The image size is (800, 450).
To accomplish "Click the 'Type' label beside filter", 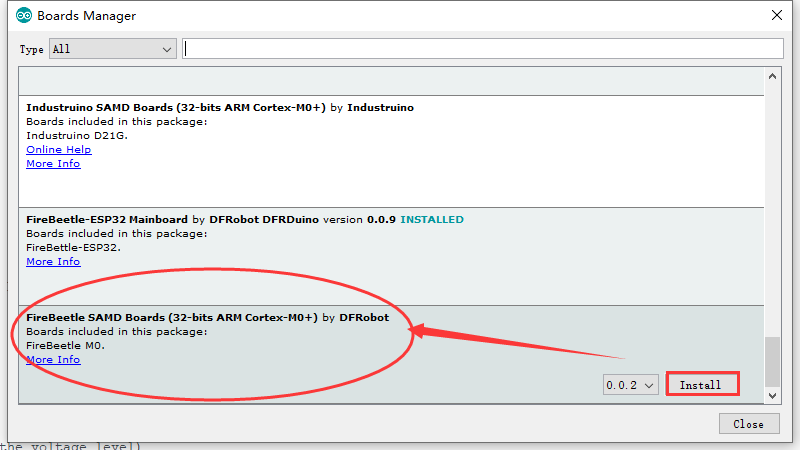I will (x=32, y=49).
